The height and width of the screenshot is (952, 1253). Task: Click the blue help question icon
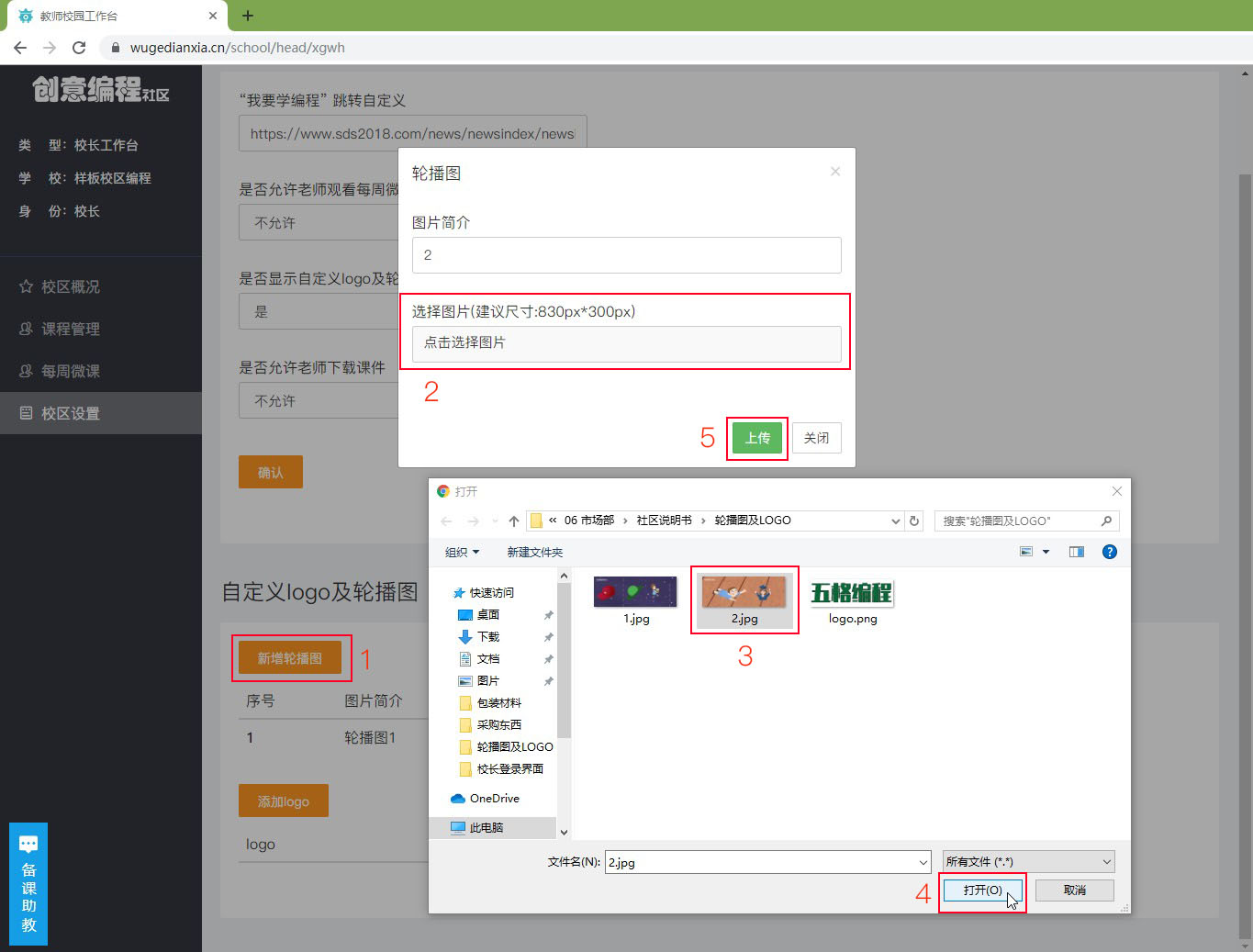coord(1110,552)
